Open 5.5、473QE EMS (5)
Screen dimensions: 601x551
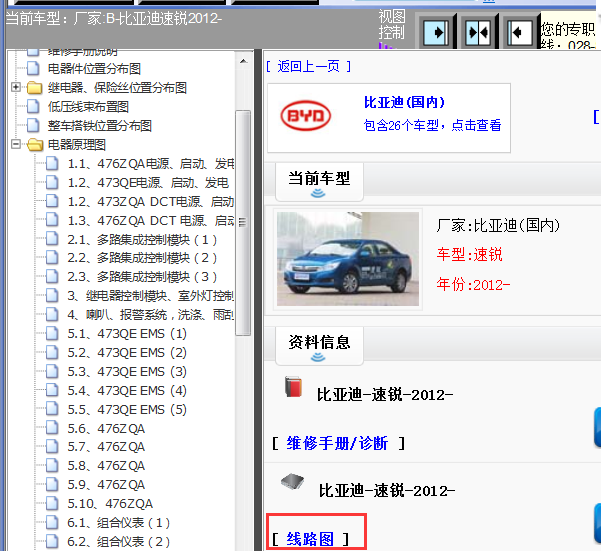pos(127,410)
